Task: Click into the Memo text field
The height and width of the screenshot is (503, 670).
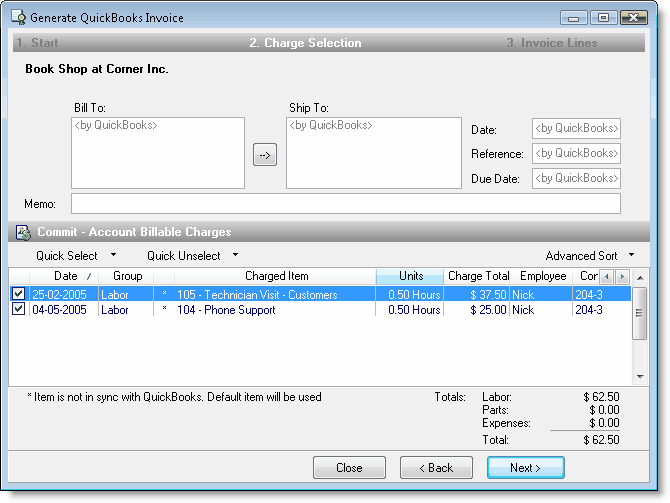Action: tap(345, 204)
